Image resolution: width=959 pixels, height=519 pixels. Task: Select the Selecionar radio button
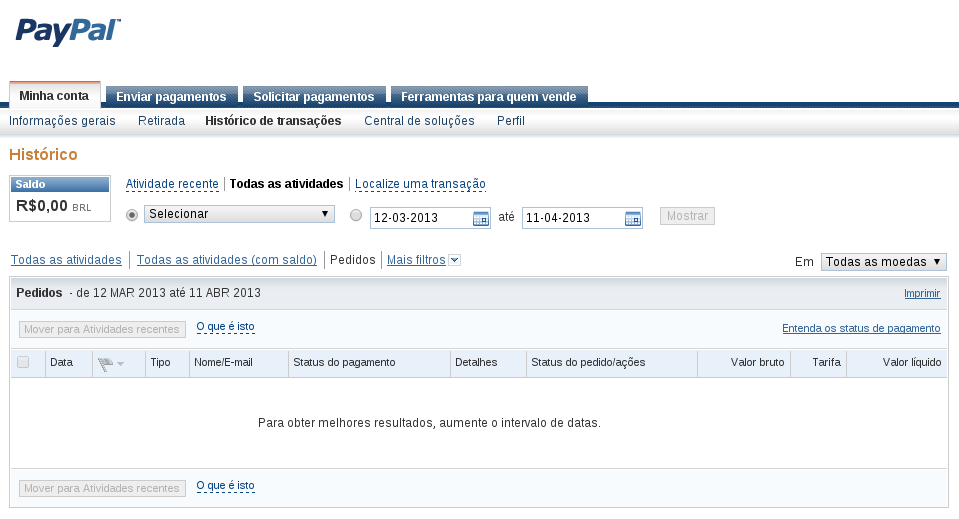[131, 215]
